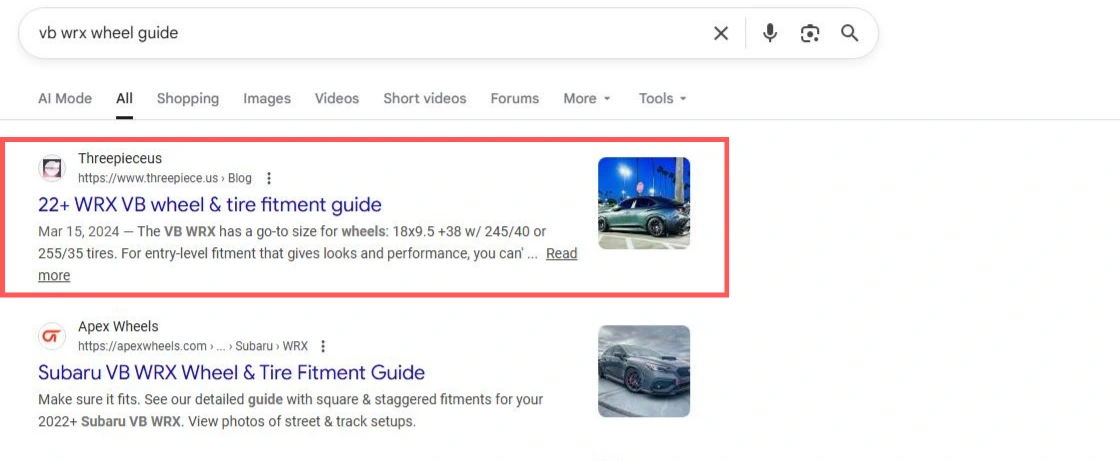This screenshot has width=1120, height=461.
Task: Click the magnifying glass search icon
Action: (849, 33)
